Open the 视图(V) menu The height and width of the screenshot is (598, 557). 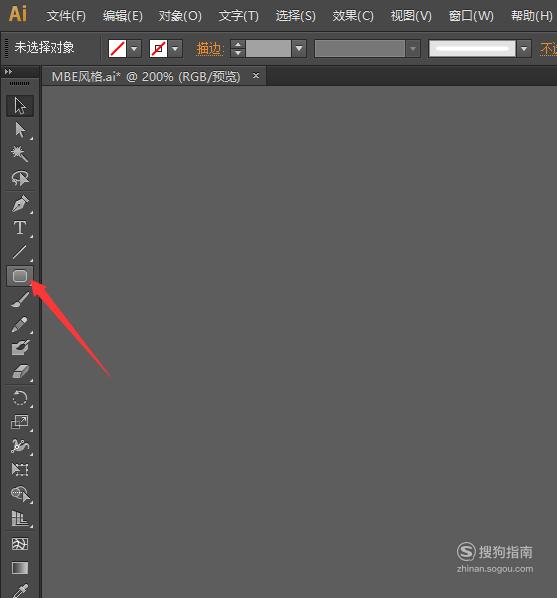(x=411, y=16)
